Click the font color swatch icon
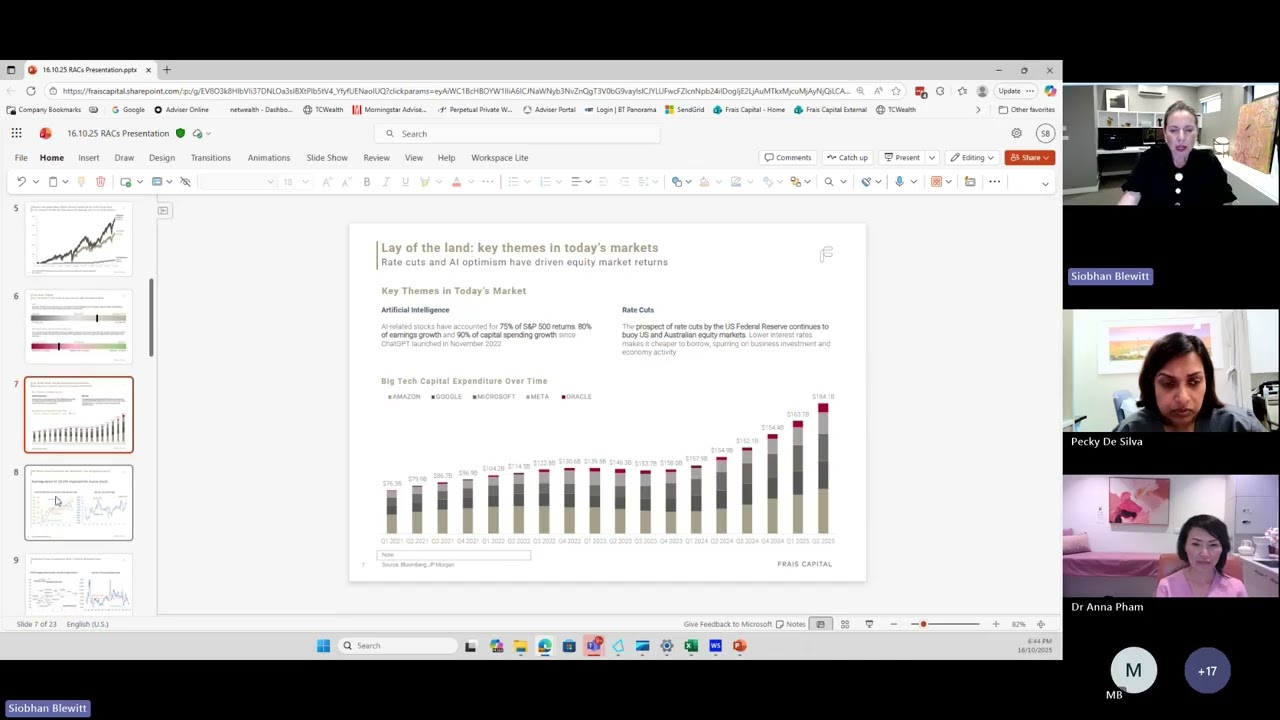The width and height of the screenshot is (1280, 720). [456, 181]
